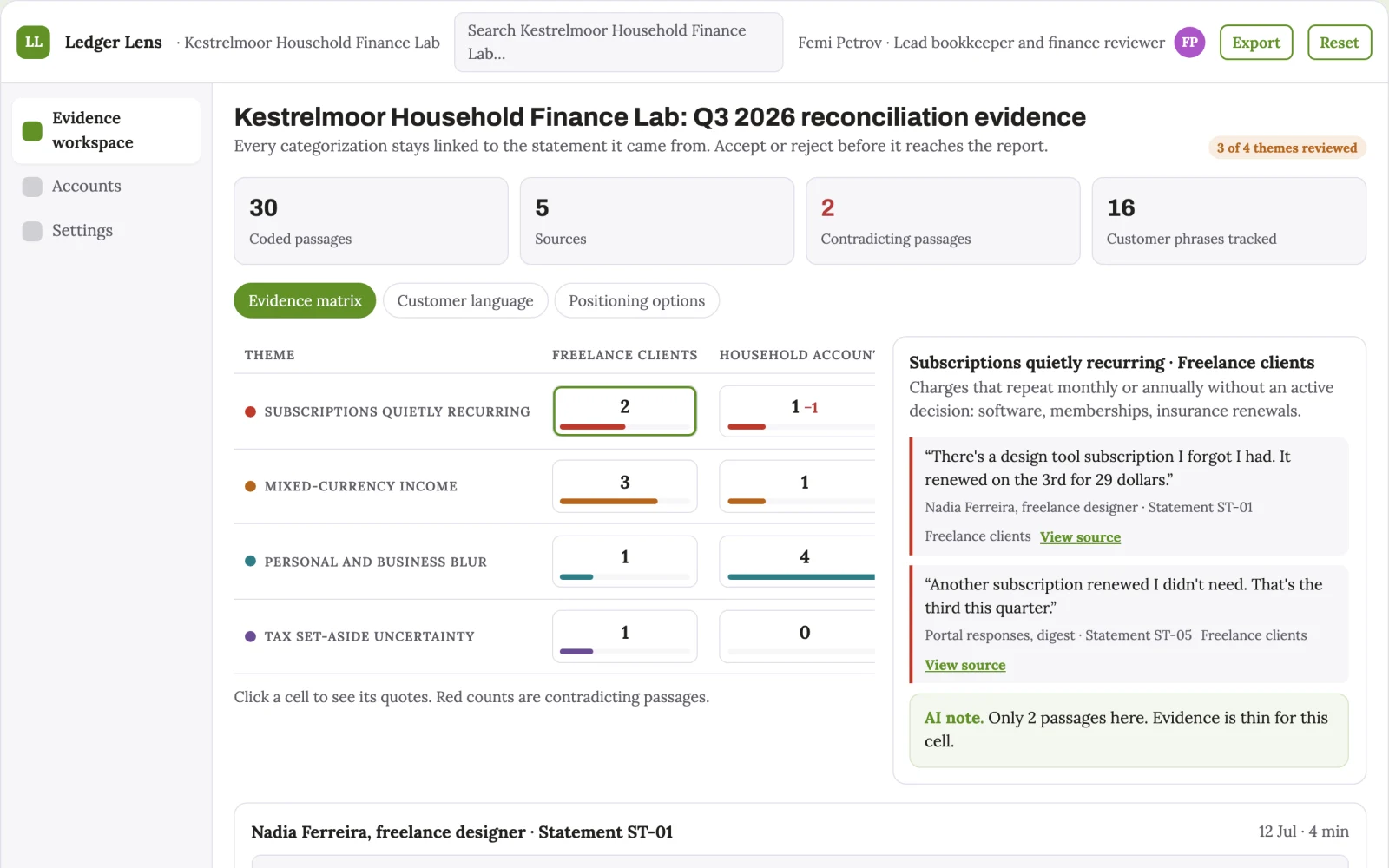Open the Nadia Ferreira Statement ST-01 heading
Image resolution: width=1389 pixels, height=868 pixels.
462,832
